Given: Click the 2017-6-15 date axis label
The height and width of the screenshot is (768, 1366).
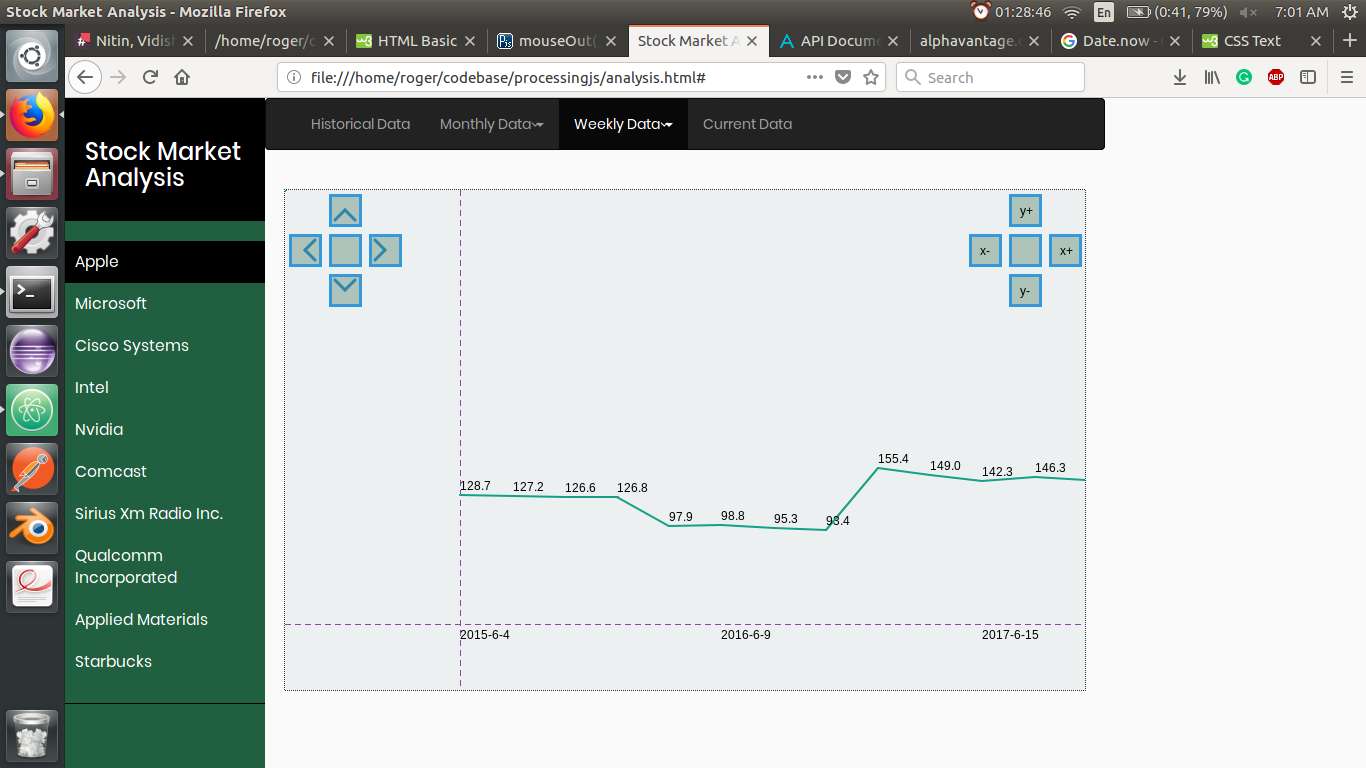Looking at the screenshot, I should coord(1010,635).
